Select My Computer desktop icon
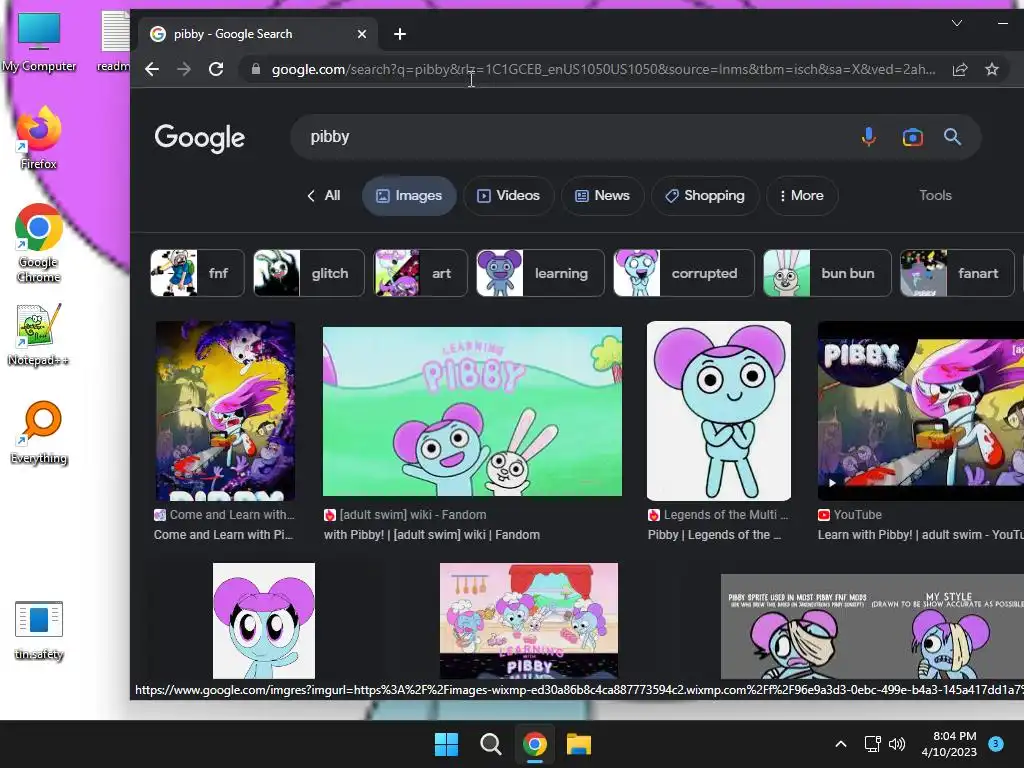 pos(39,41)
